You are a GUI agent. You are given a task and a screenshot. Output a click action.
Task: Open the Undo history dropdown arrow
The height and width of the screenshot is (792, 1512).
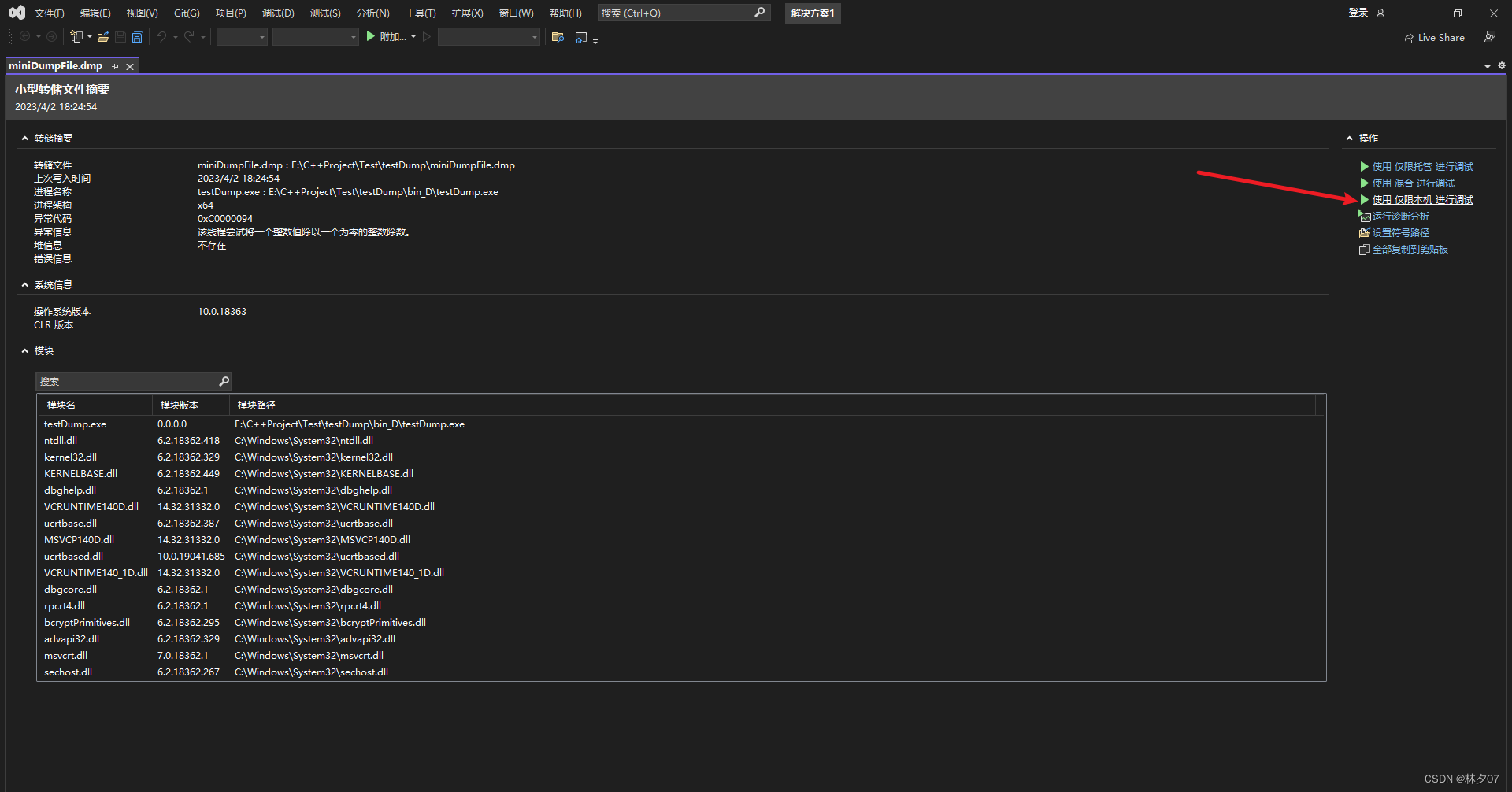pos(175,37)
